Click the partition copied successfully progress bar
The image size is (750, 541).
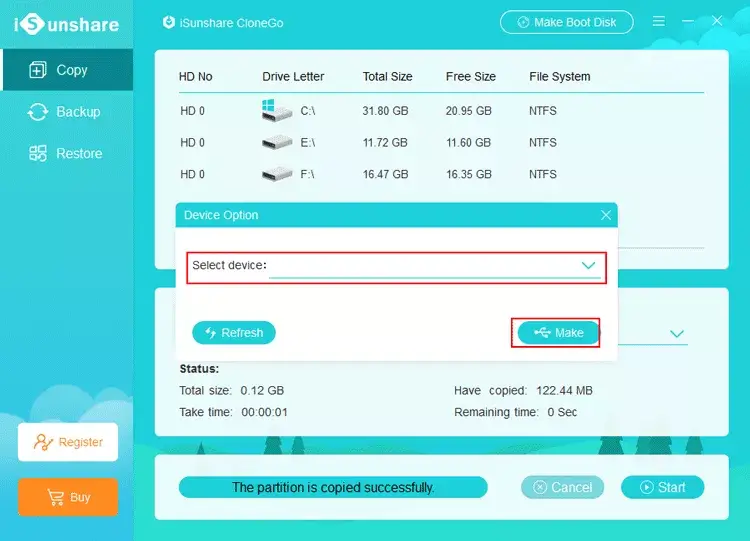tap(333, 487)
